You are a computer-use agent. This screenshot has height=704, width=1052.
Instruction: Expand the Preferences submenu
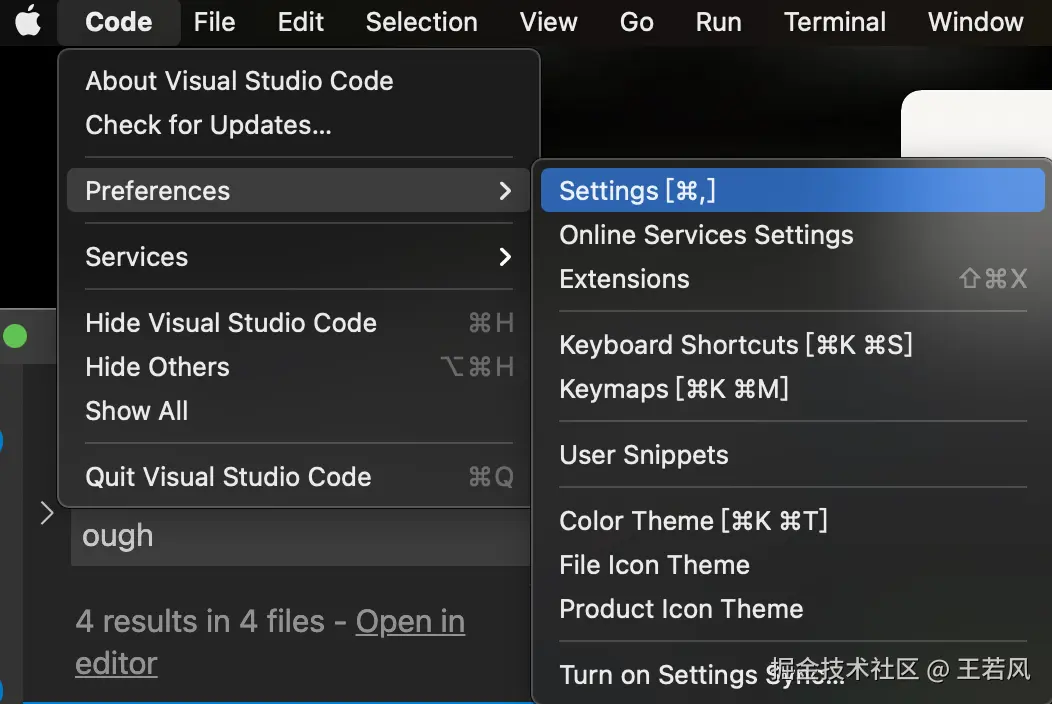(x=298, y=191)
